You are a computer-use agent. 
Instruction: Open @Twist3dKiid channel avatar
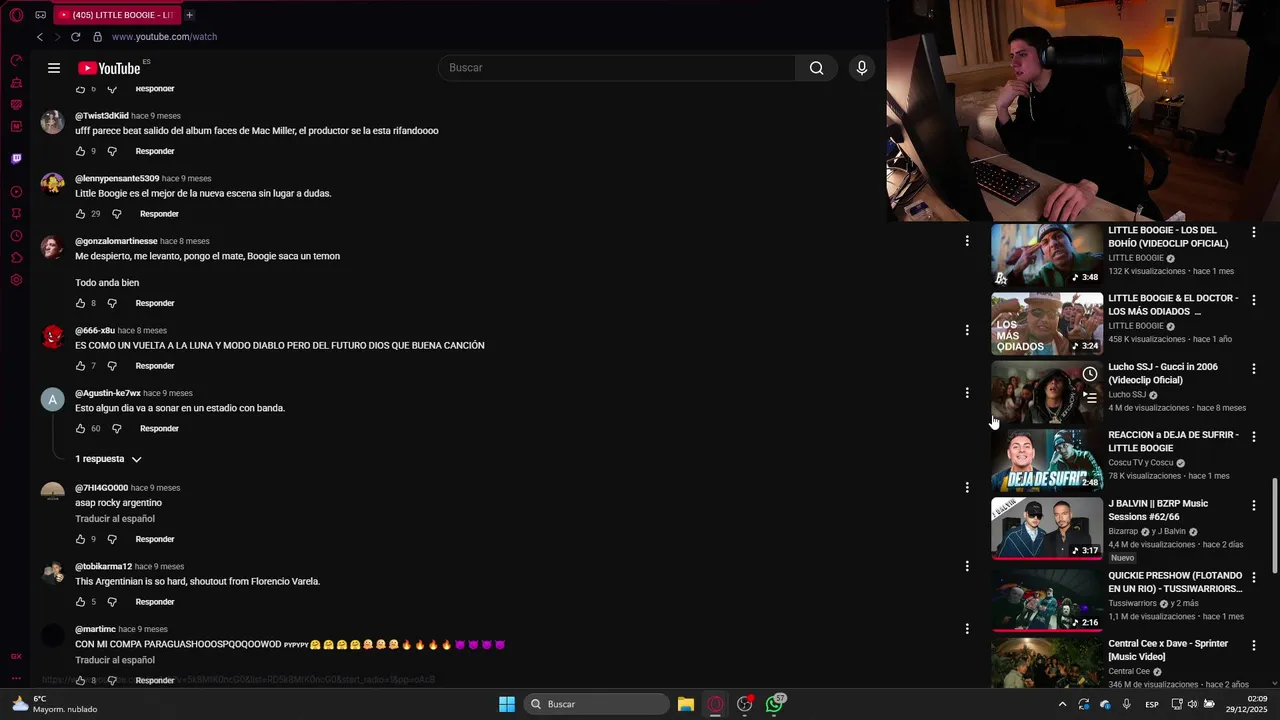pos(52,122)
